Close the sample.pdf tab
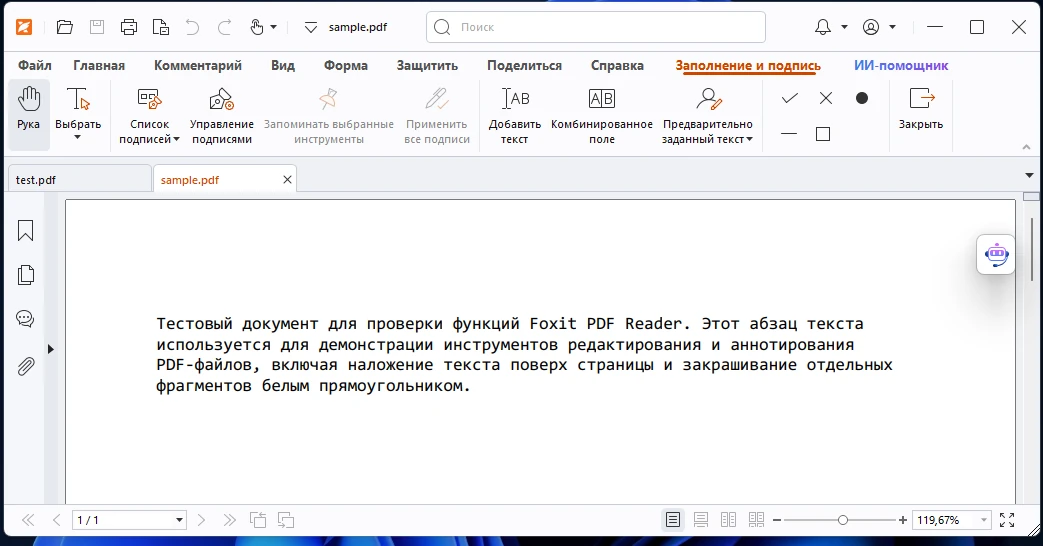The height and width of the screenshot is (546, 1043). [x=287, y=180]
